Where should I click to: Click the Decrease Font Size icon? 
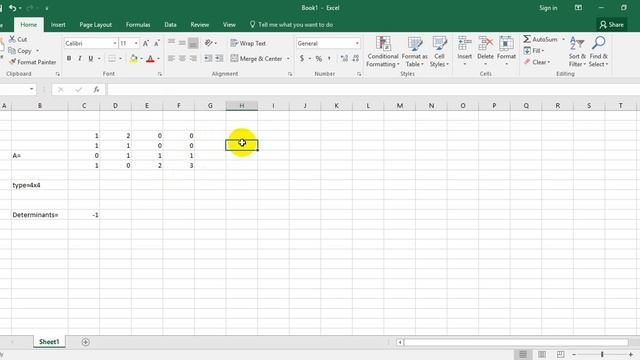point(157,43)
